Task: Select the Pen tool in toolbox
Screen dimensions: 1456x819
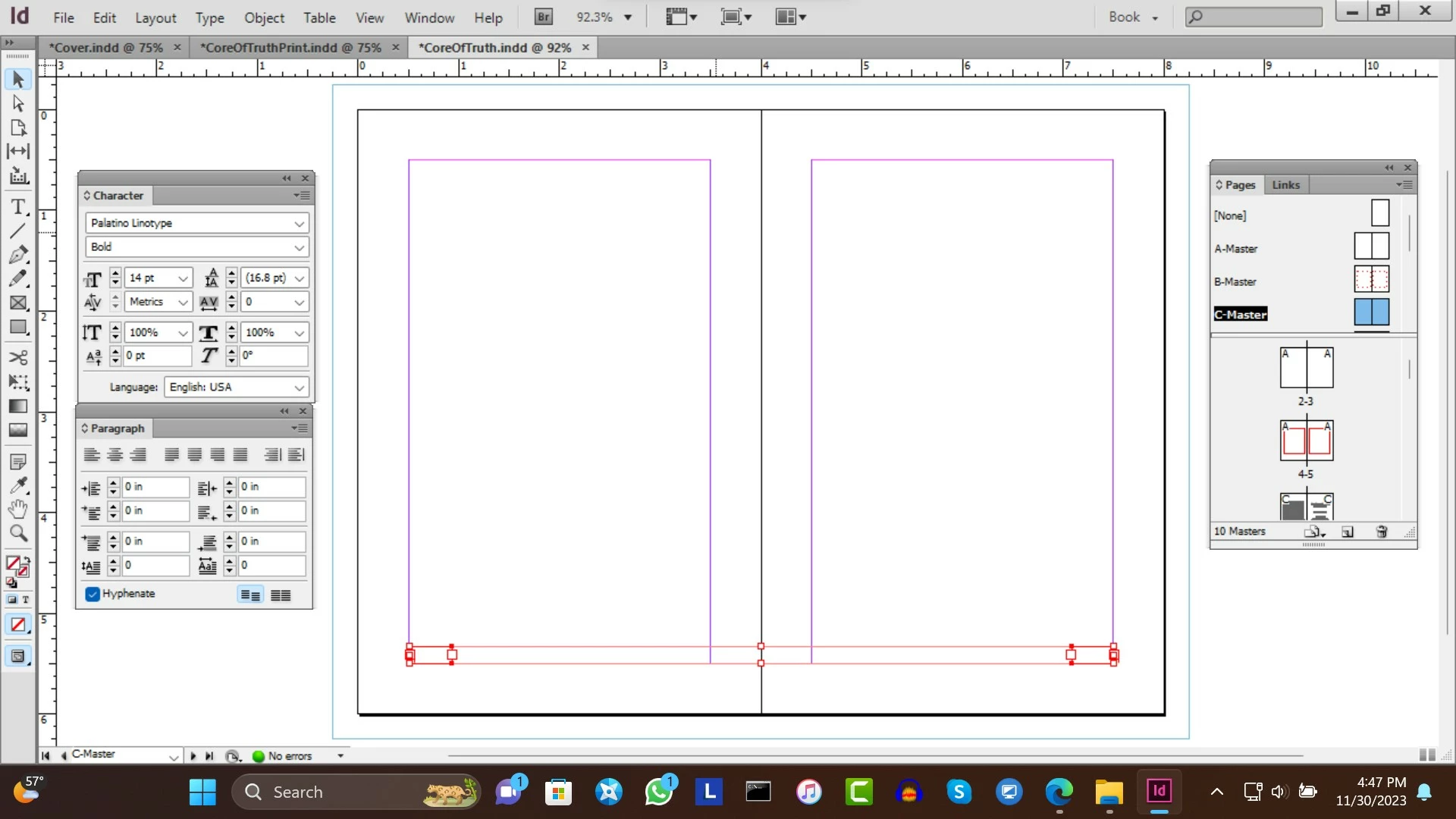Action: [x=17, y=254]
